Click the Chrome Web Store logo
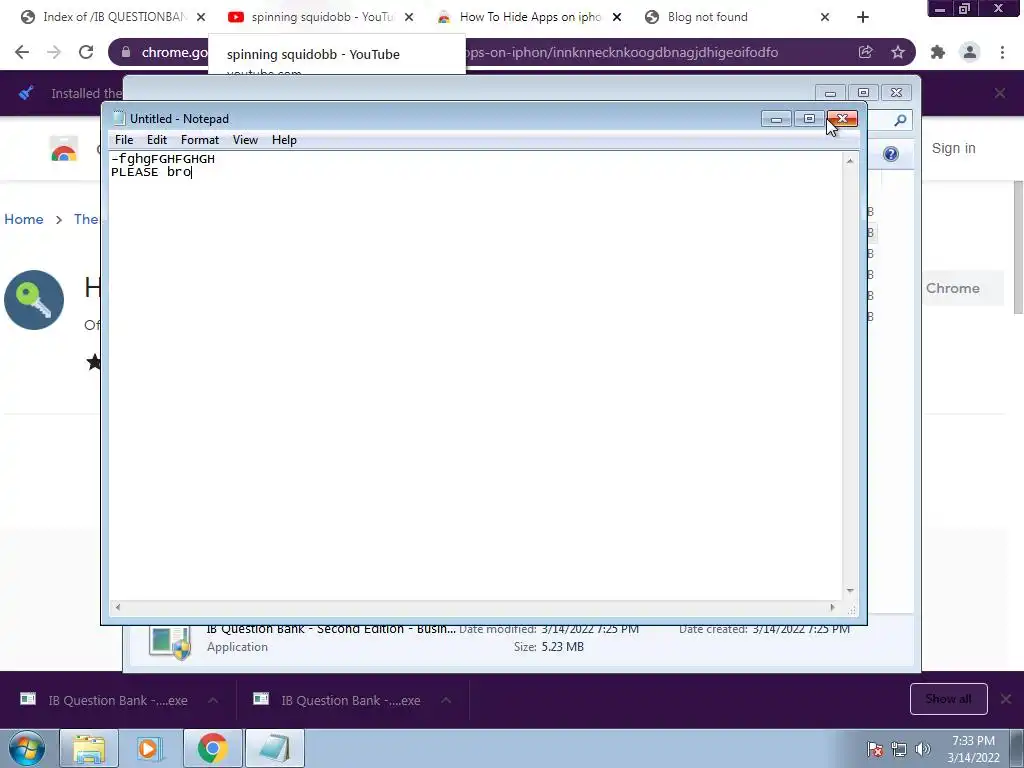The height and width of the screenshot is (768, 1024). click(x=64, y=150)
